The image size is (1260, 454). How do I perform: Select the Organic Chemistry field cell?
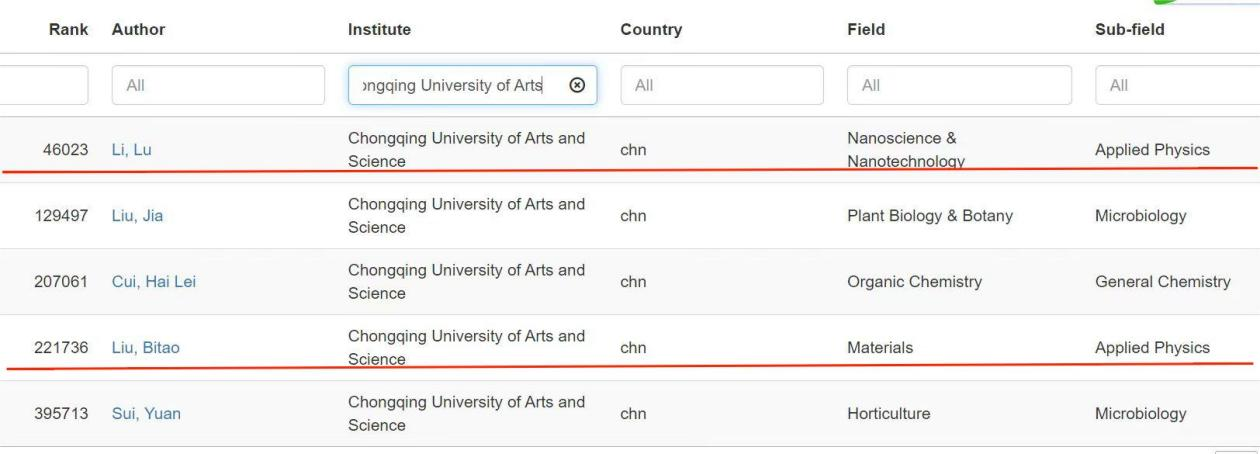(x=914, y=282)
